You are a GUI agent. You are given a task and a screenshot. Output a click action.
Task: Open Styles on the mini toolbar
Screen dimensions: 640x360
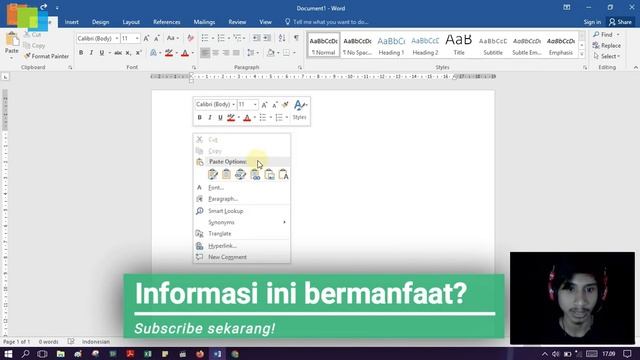pos(299,110)
